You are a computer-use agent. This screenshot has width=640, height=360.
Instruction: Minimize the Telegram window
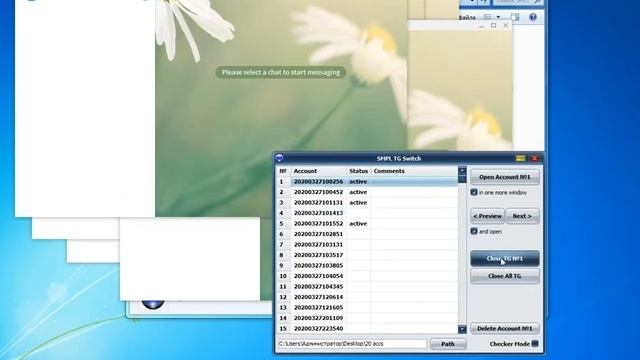tap(481, 26)
